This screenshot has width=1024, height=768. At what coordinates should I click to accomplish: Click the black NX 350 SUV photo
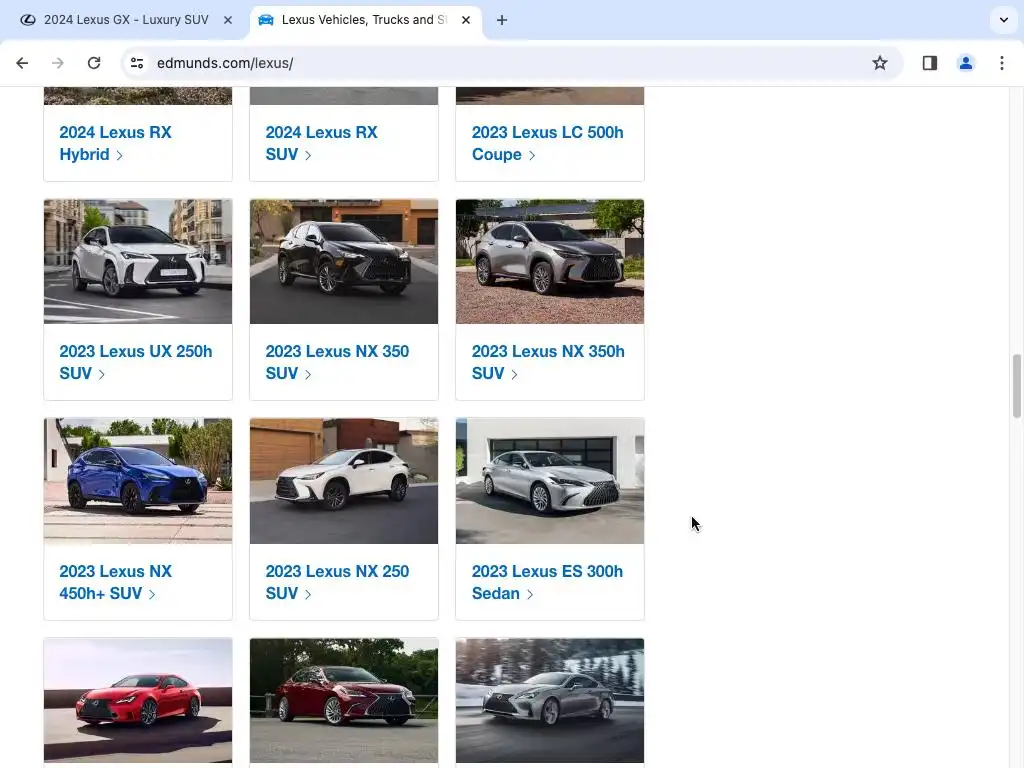(x=344, y=261)
